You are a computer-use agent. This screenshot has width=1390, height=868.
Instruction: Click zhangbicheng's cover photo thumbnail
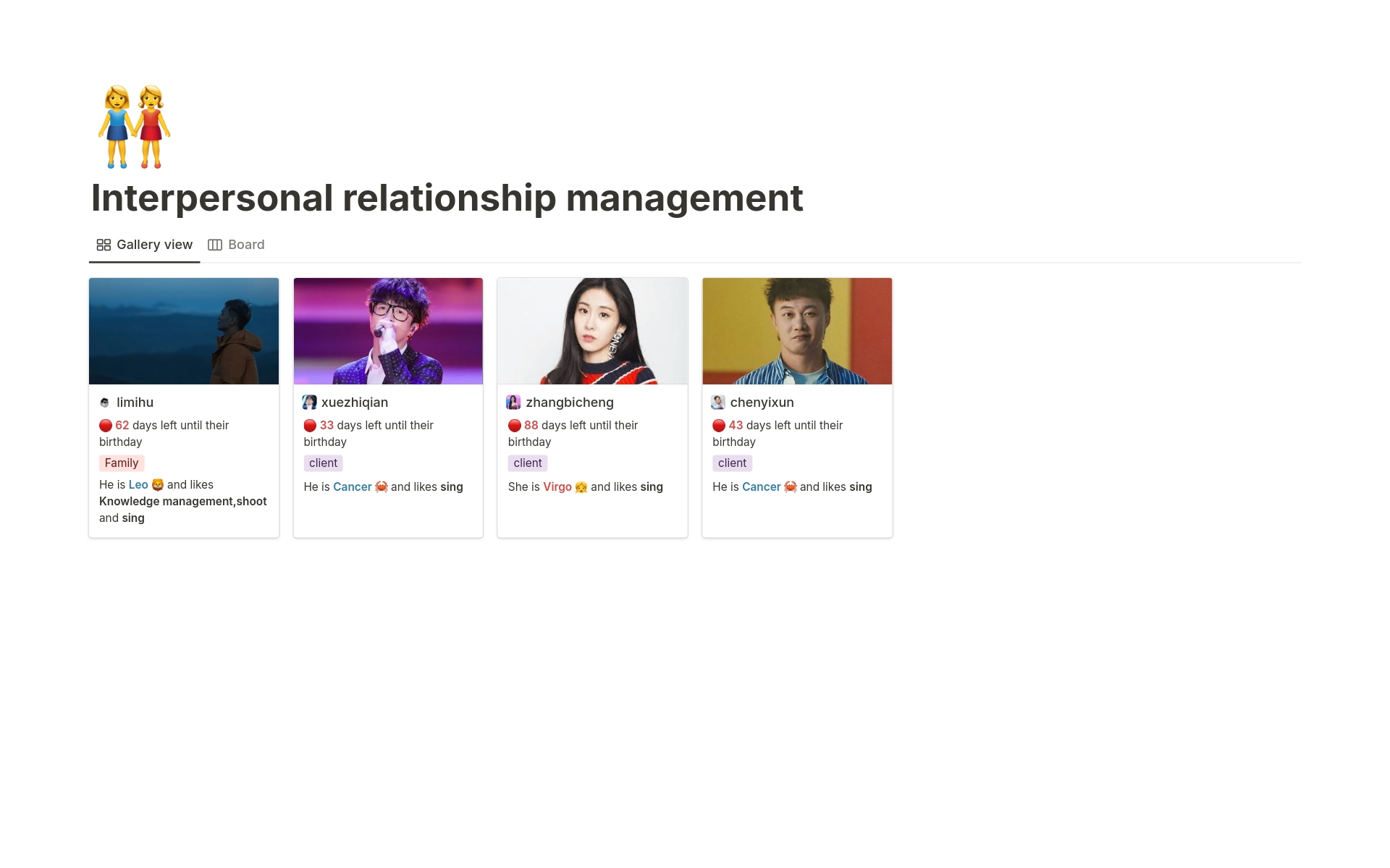[x=592, y=331]
